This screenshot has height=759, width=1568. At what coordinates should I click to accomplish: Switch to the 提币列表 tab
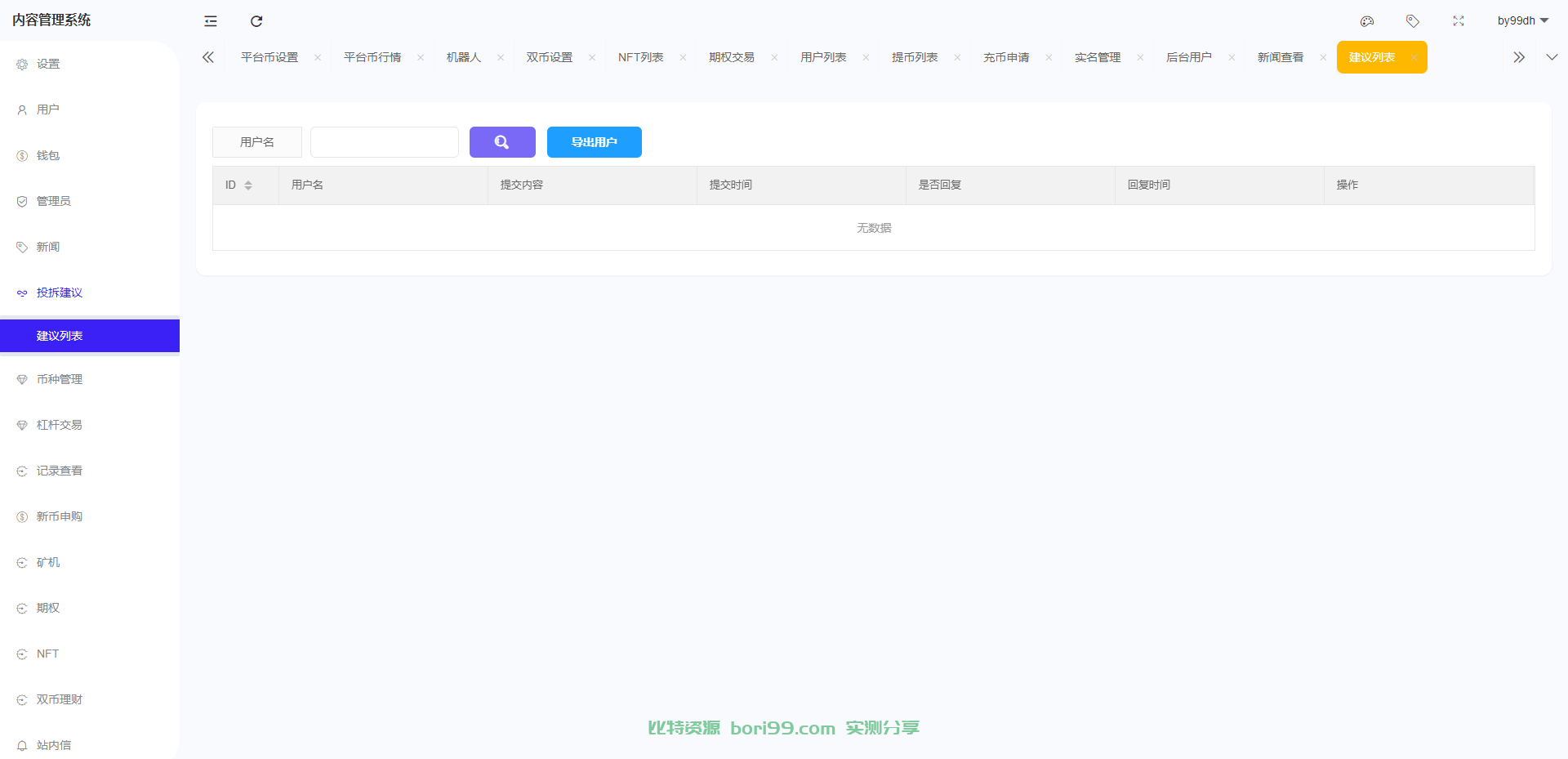[x=915, y=57]
